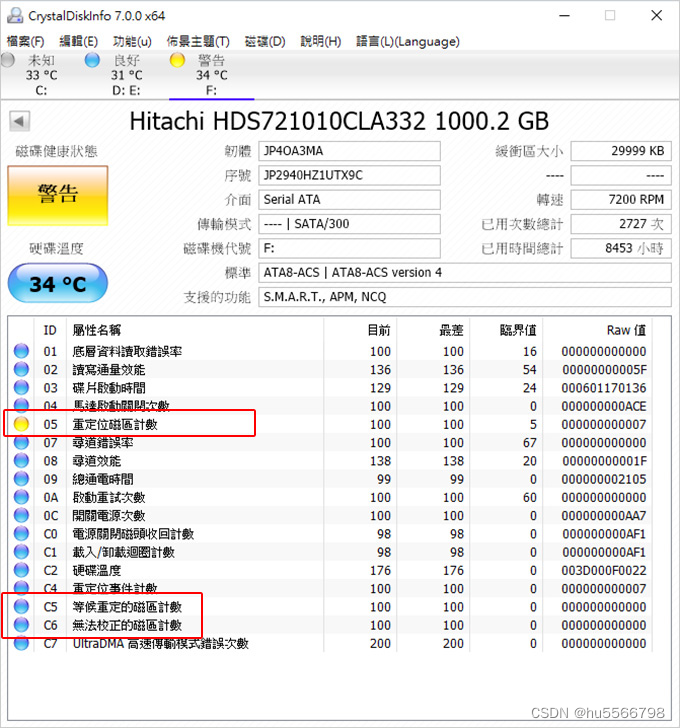Open the 功能(u) menu
Screen dimensions: 680x728
132,41
